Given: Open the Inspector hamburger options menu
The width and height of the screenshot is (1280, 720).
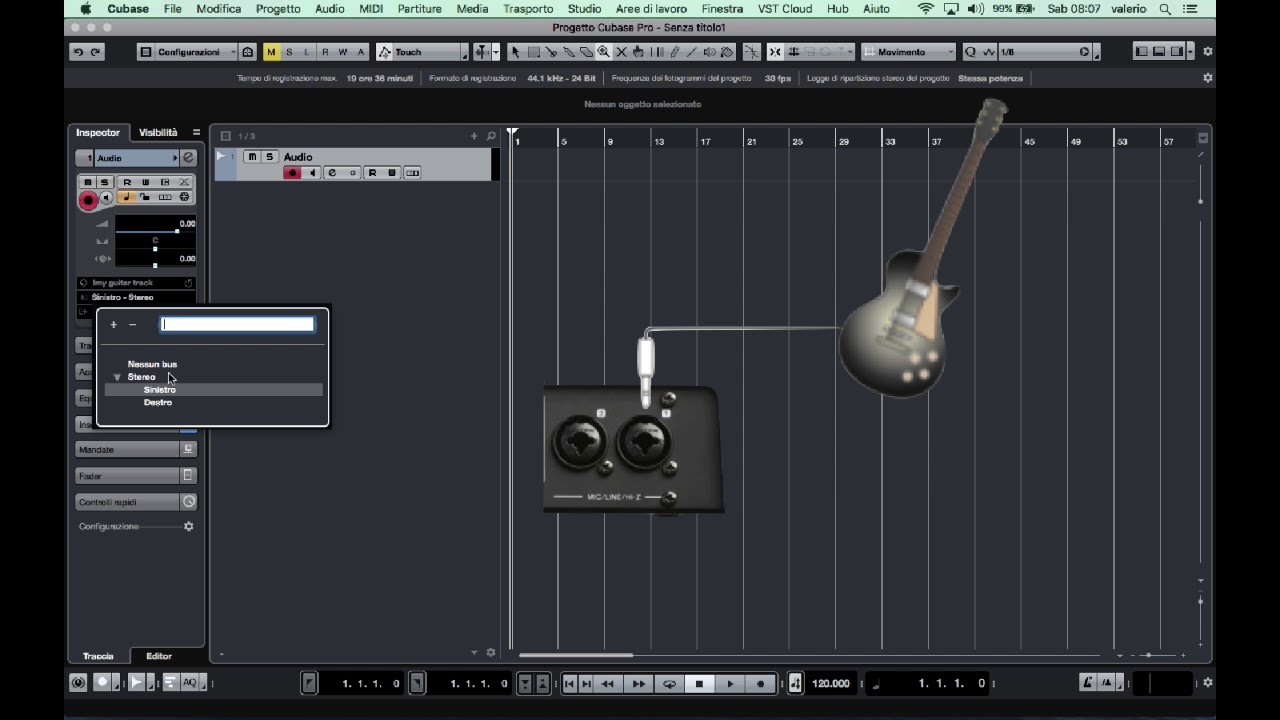Looking at the screenshot, I should [196, 132].
